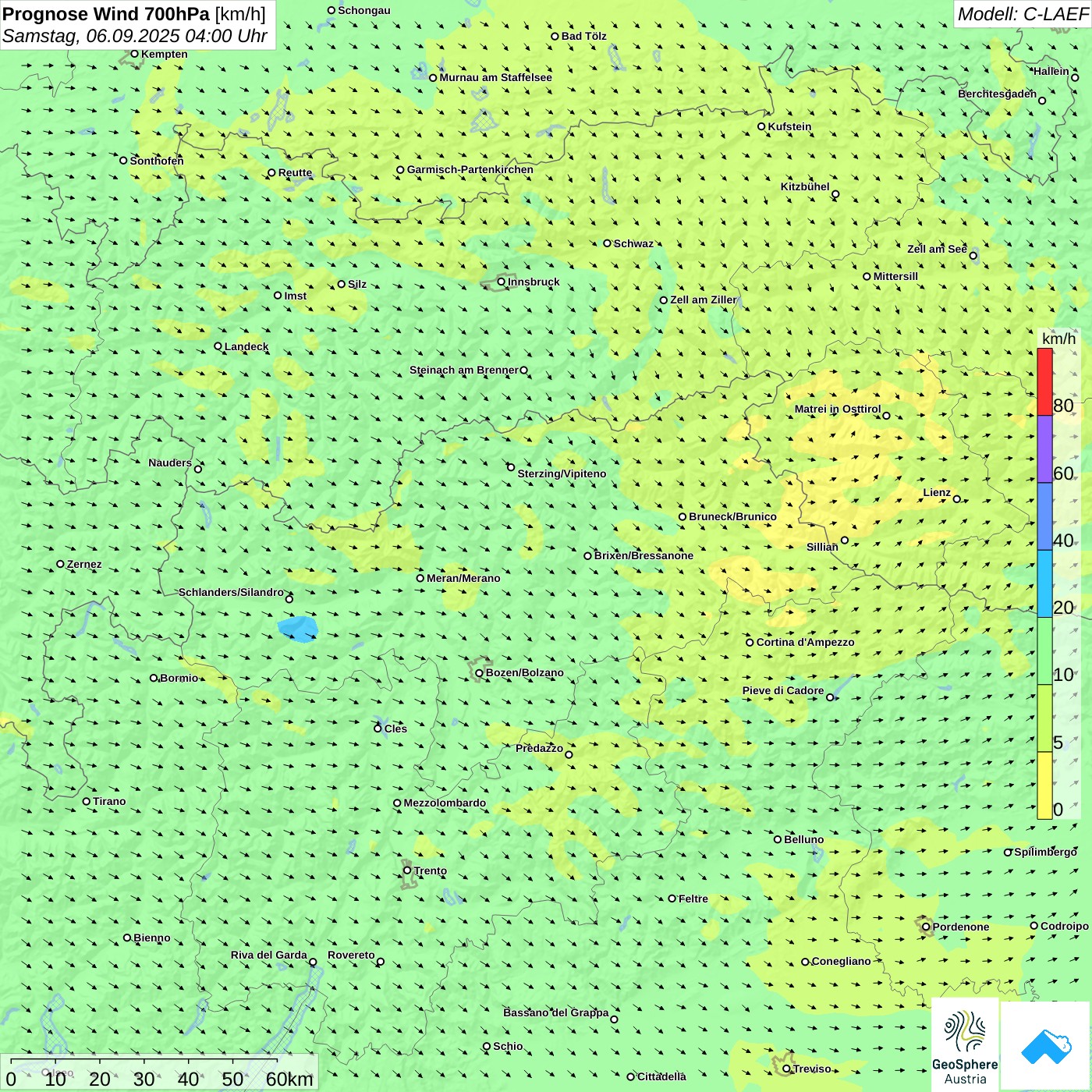
Task: Click the Garmisch-Partenkirchen label
Action: tap(470, 169)
